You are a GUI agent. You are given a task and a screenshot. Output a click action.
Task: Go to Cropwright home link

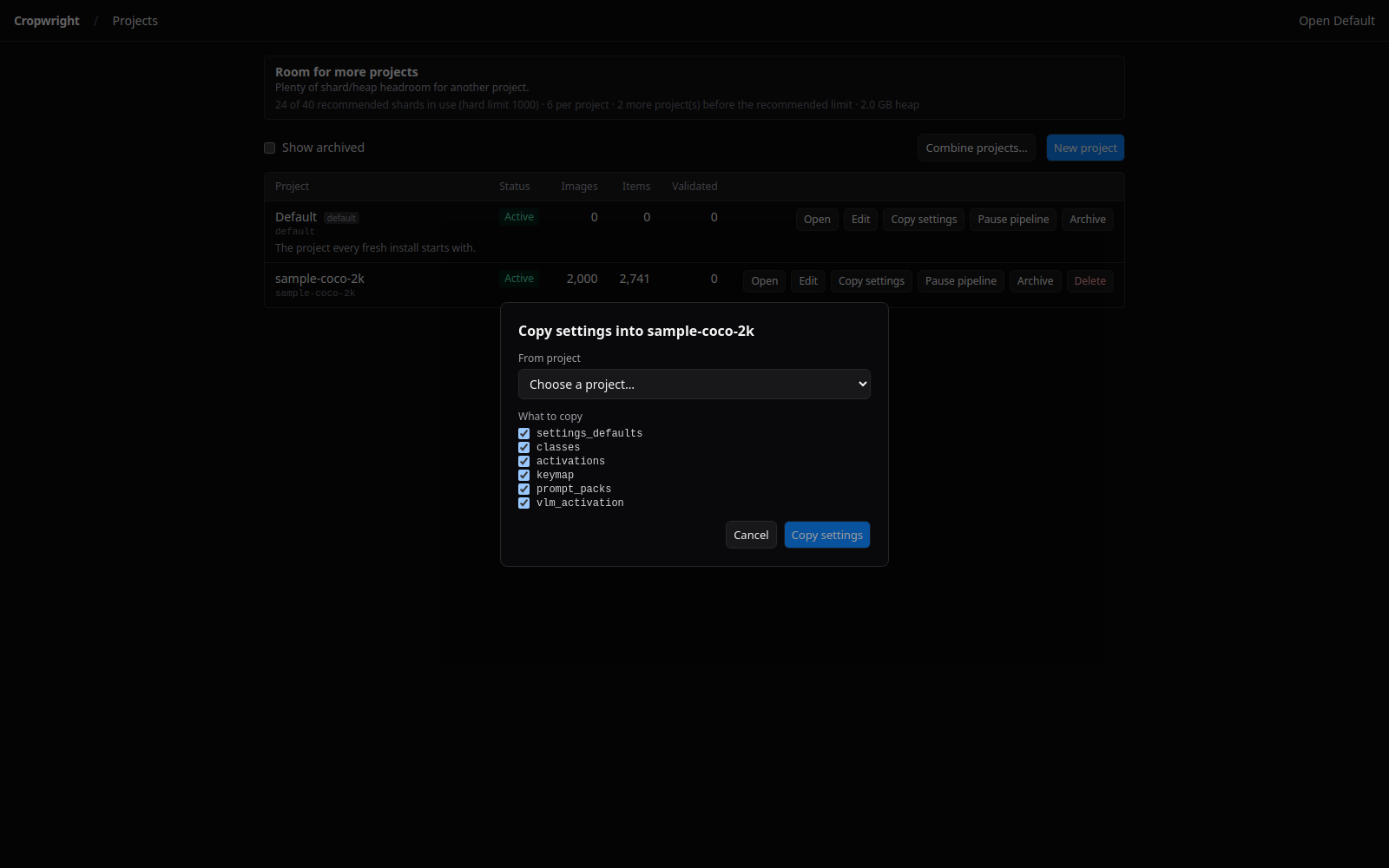pyautogui.click(x=47, y=21)
